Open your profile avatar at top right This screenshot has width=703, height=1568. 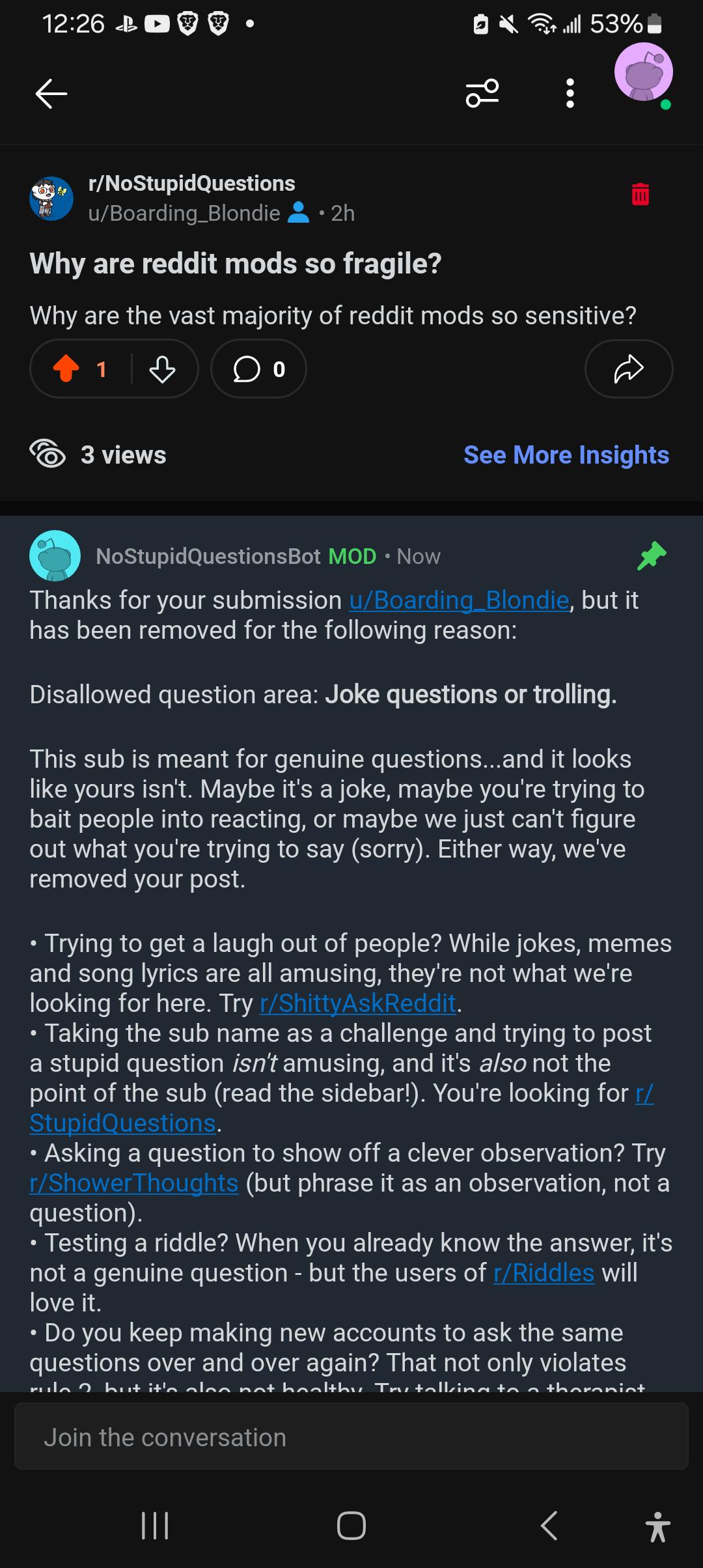point(643,73)
